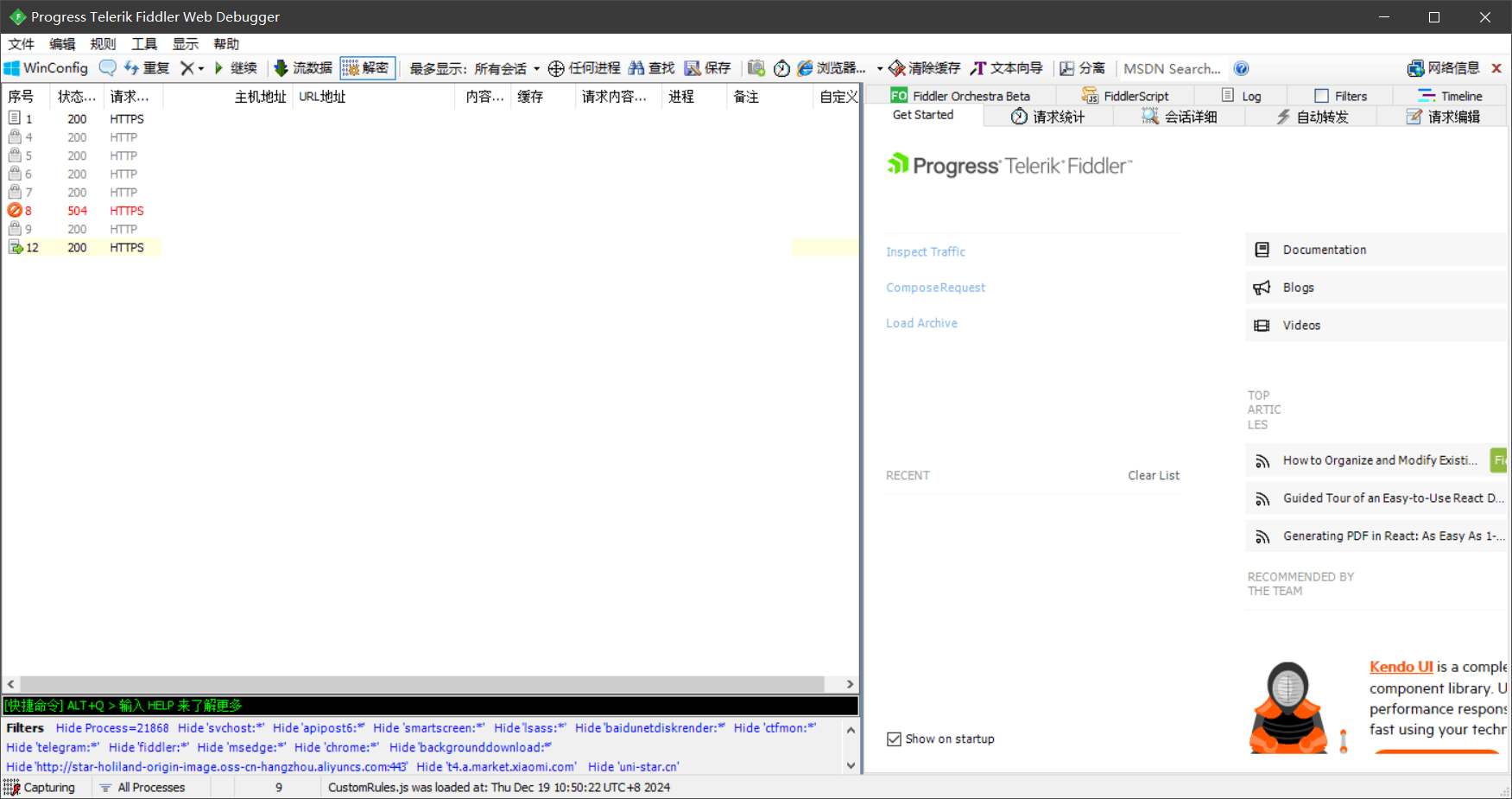The width and height of the screenshot is (1512, 799).
Task: Click the 查找 binoculars find button
Action: click(x=652, y=68)
